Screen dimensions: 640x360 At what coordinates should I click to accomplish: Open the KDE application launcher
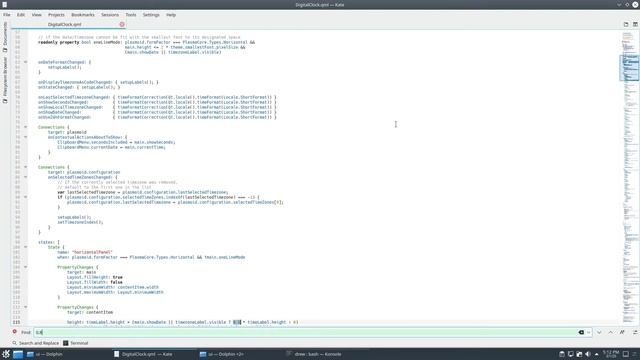pyautogui.click(x=6, y=354)
